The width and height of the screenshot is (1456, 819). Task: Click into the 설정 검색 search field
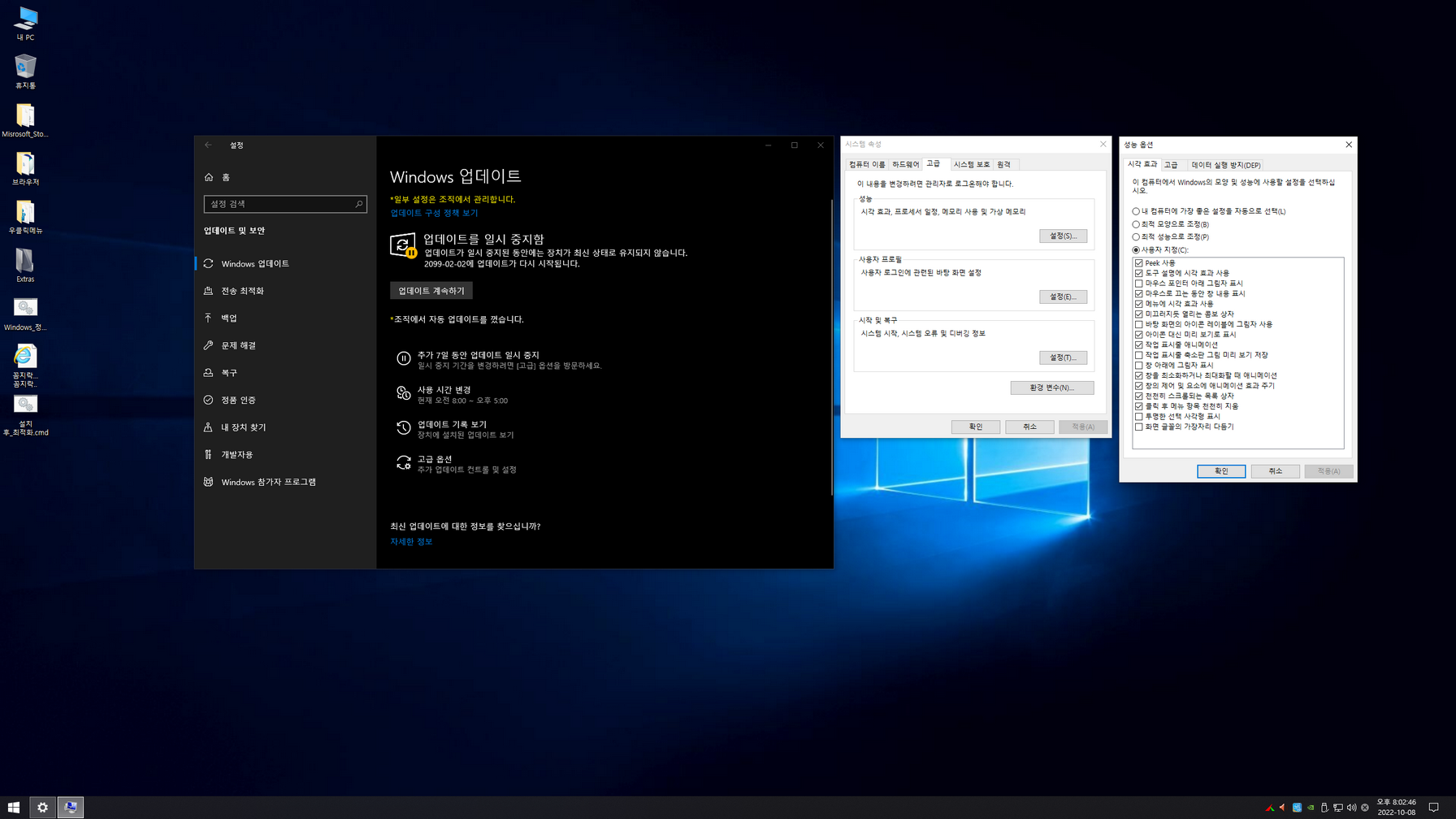tap(285, 204)
